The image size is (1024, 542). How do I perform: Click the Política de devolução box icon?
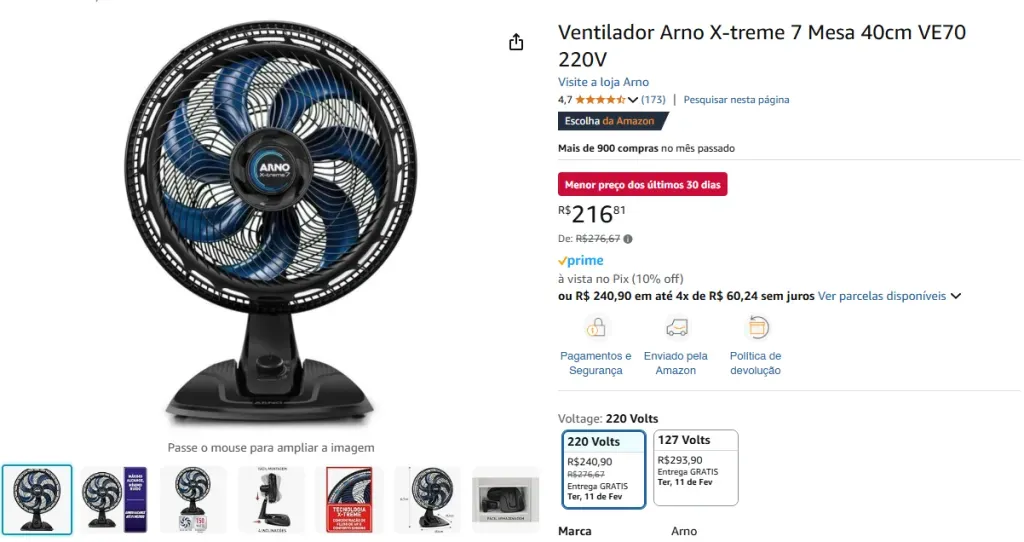click(757, 327)
